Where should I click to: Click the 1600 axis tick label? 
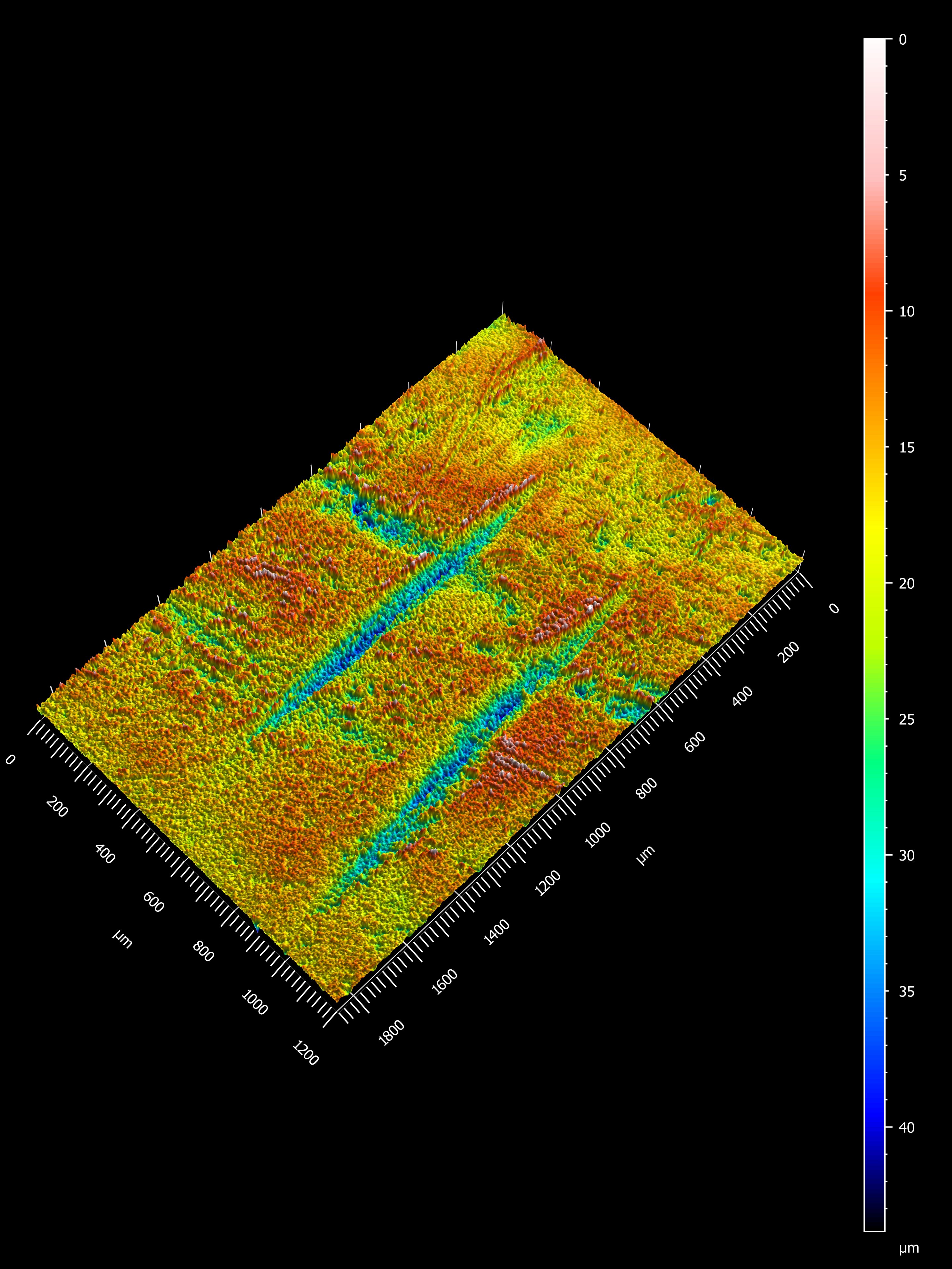click(x=445, y=982)
